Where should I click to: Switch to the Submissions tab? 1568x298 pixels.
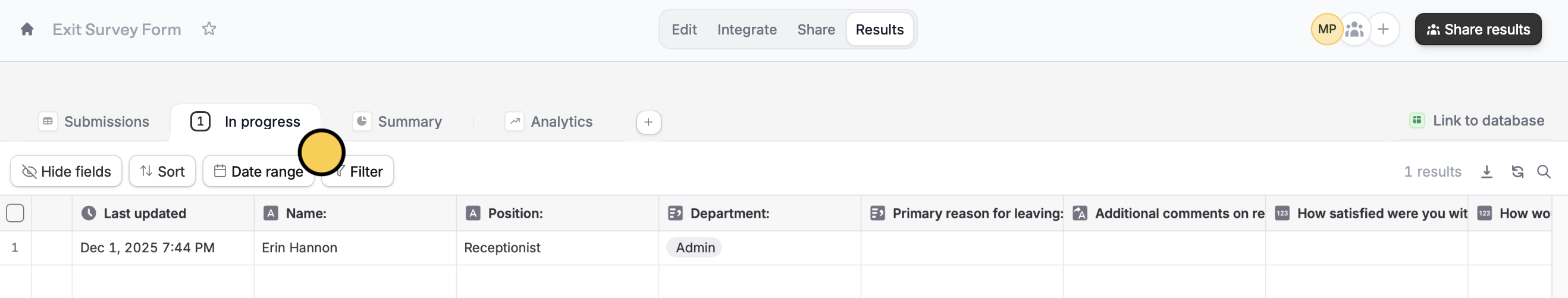pyautogui.click(x=95, y=121)
